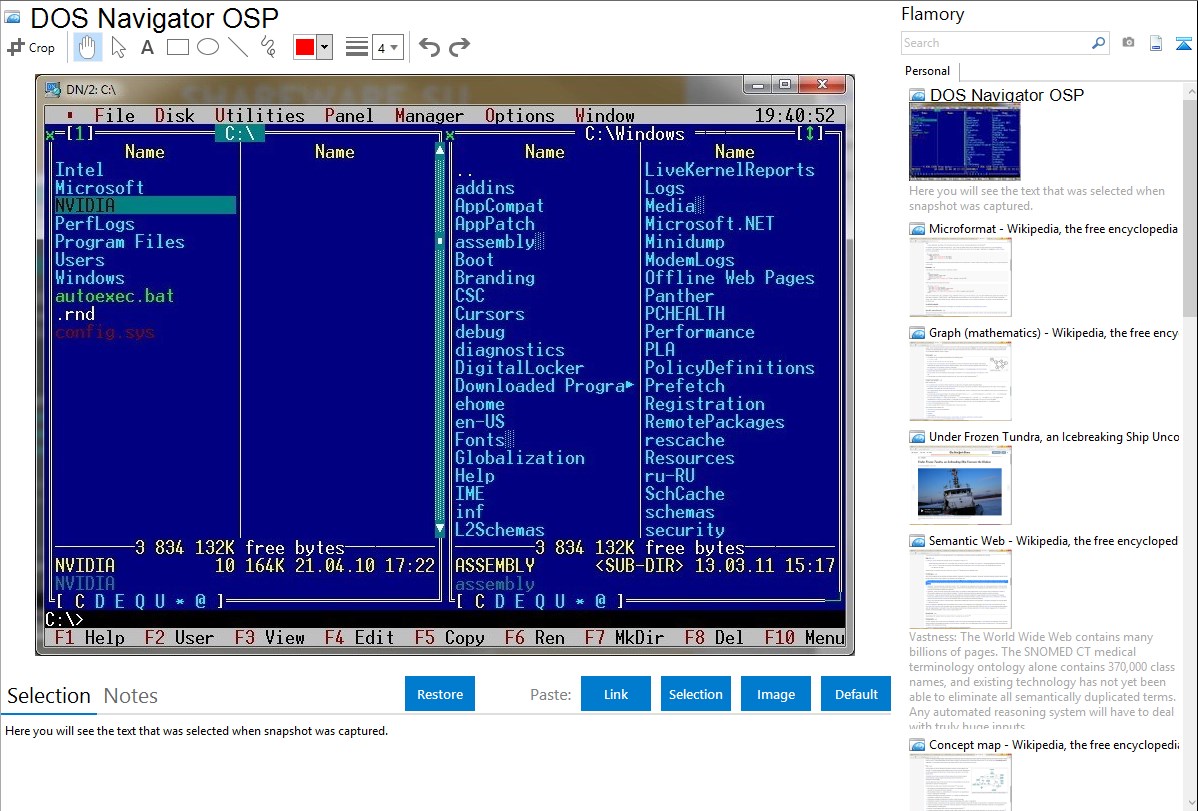Viewport: 1198px width, 811px height.
Task: Select the rectangle shape tool
Action: 177,47
